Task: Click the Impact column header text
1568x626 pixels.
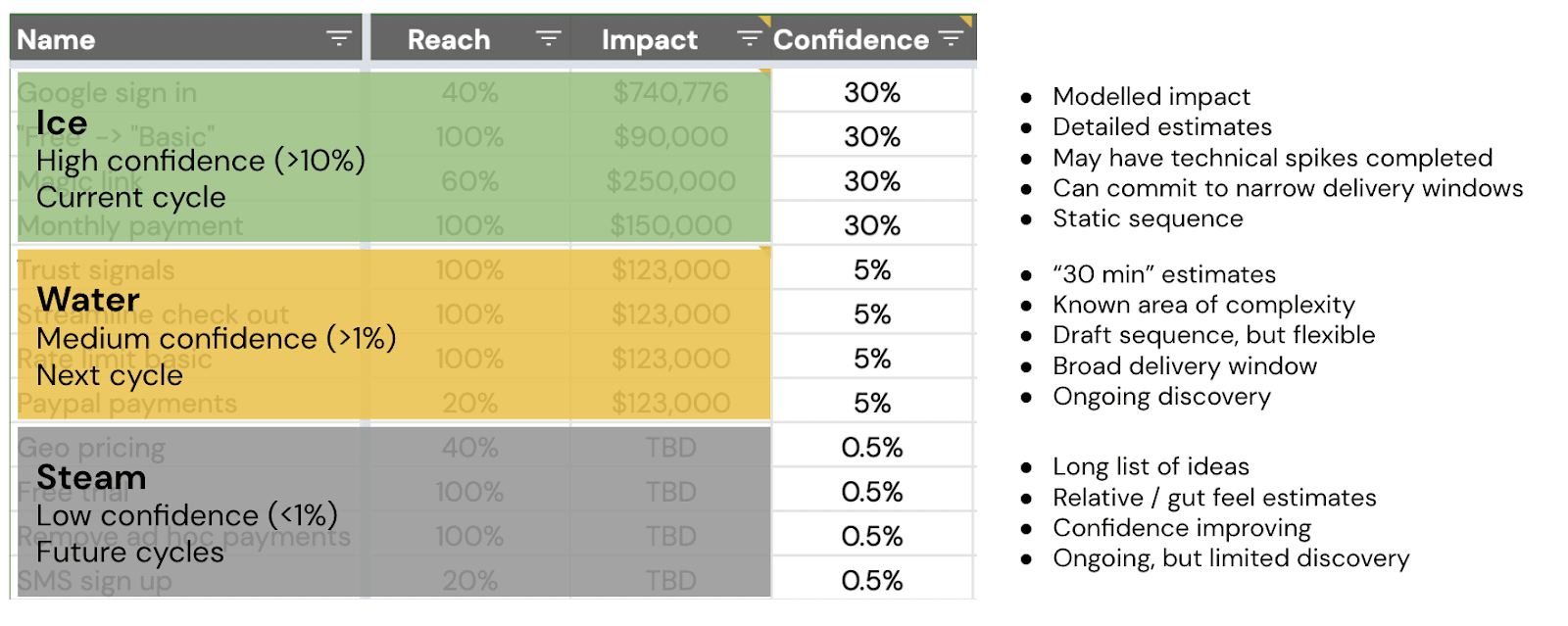Action: pos(649,40)
